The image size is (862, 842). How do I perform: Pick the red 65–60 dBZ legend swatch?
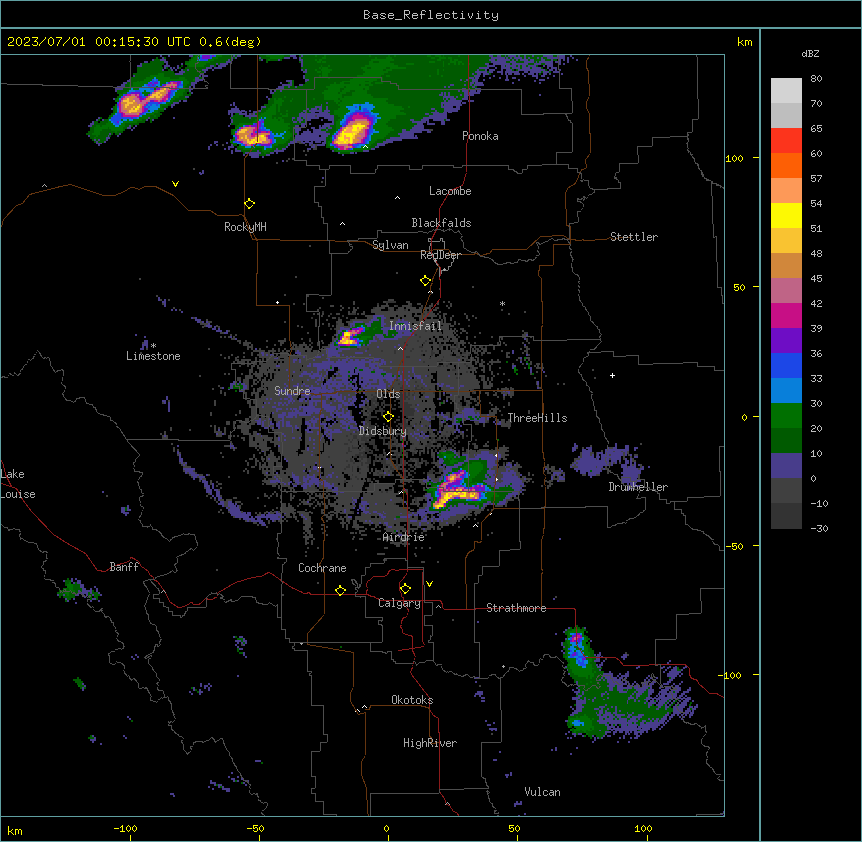[x=786, y=141]
